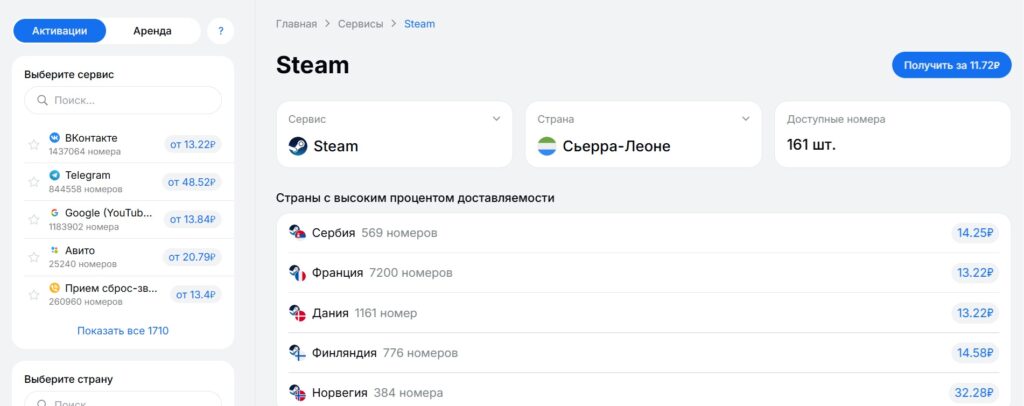The image size is (1024, 406).
Task: Favorite Telegram with its star
Action: click(34, 182)
